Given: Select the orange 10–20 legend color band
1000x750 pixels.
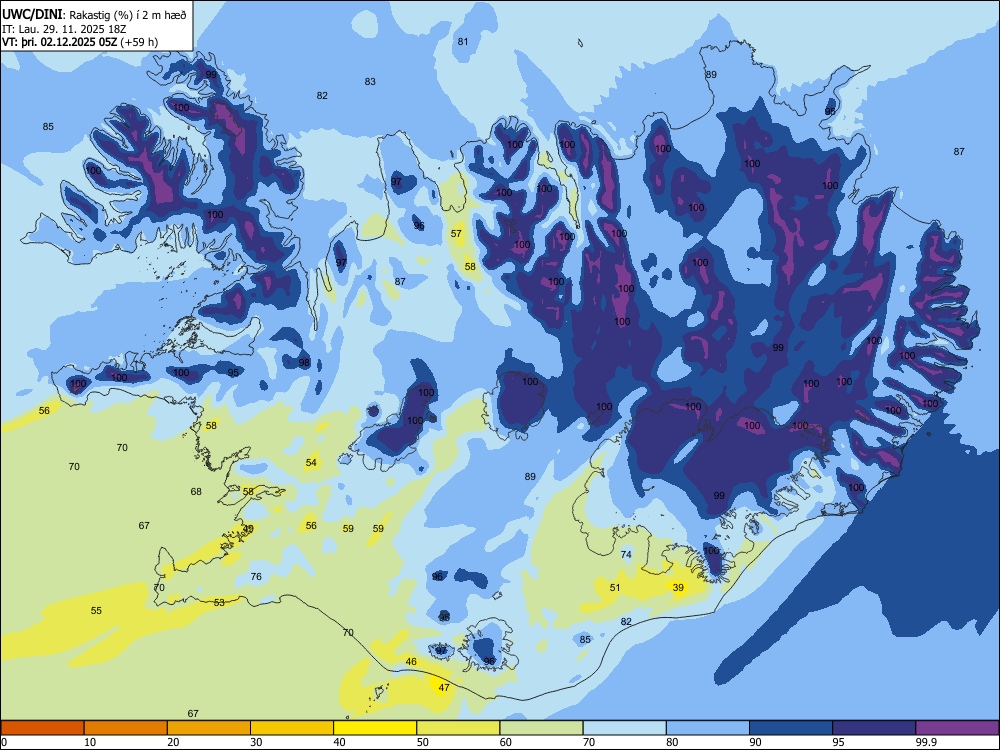Looking at the screenshot, I should (126, 728).
